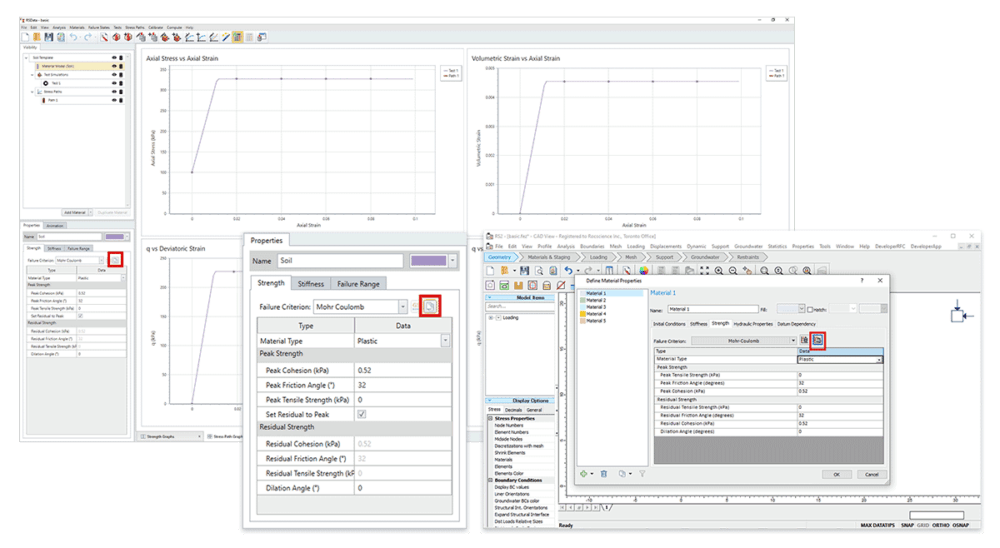Click the delete material trash icon
This screenshot has height=548, width=1000.
(603, 474)
